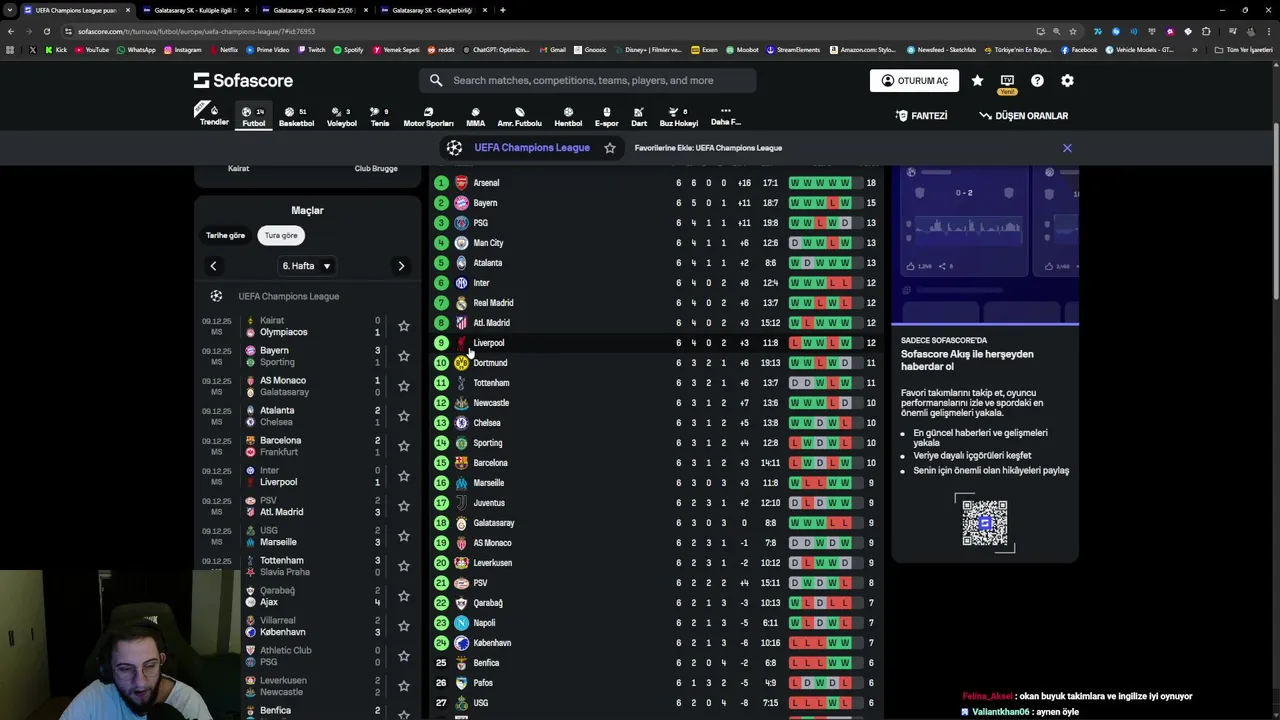This screenshot has height=720, width=1280.
Task: Switch to Tenis sport tab
Action: 380,117
